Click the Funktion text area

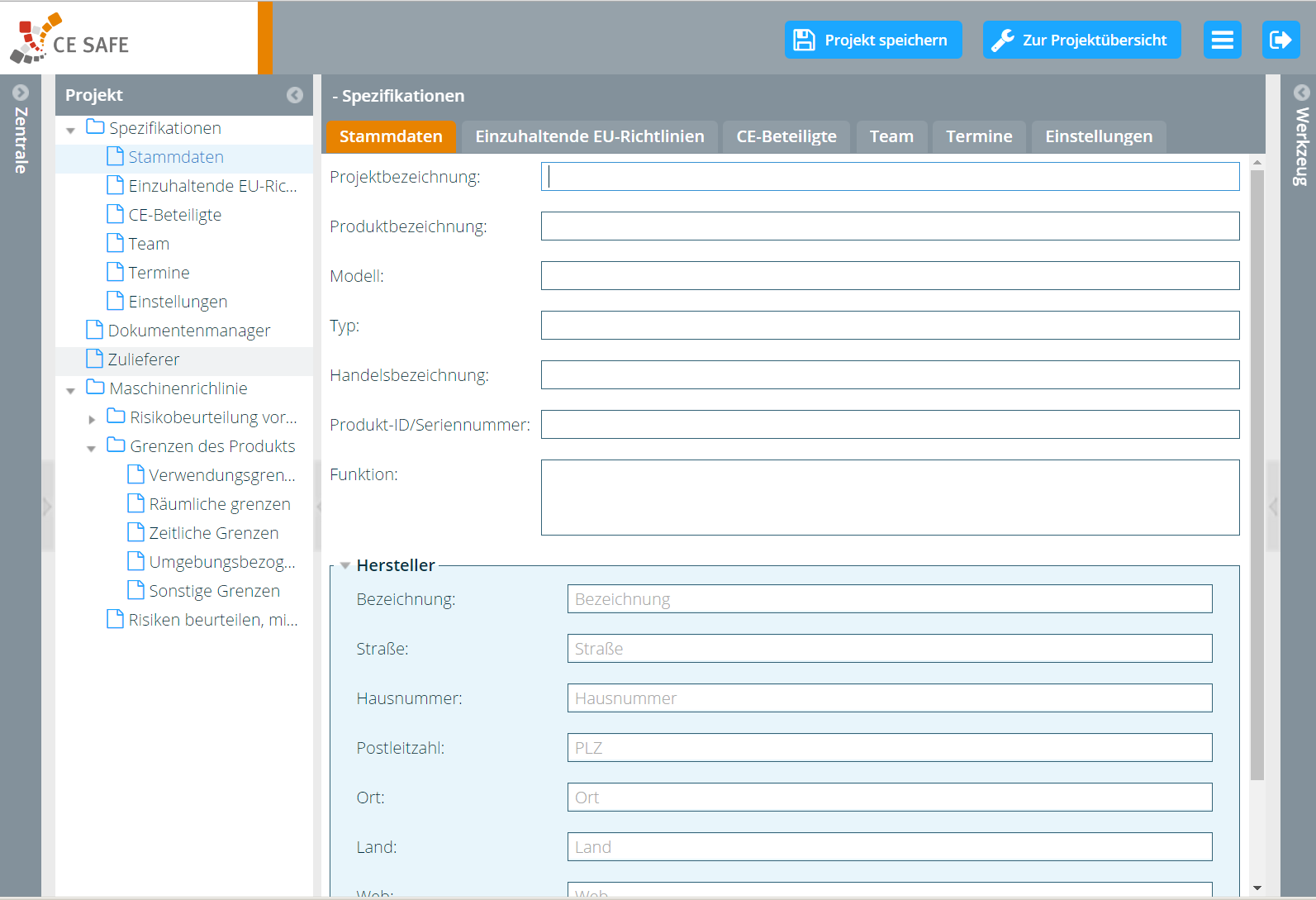tap(890, 497)
